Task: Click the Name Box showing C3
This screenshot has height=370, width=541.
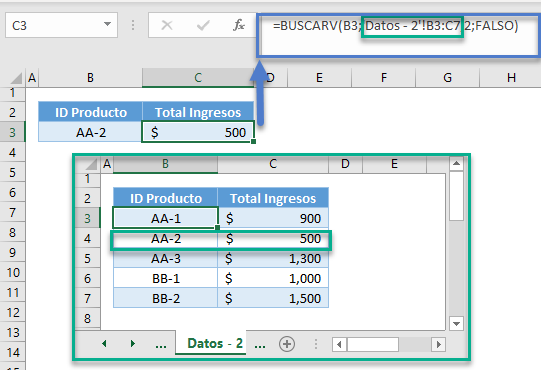Action: click(61, 25)
